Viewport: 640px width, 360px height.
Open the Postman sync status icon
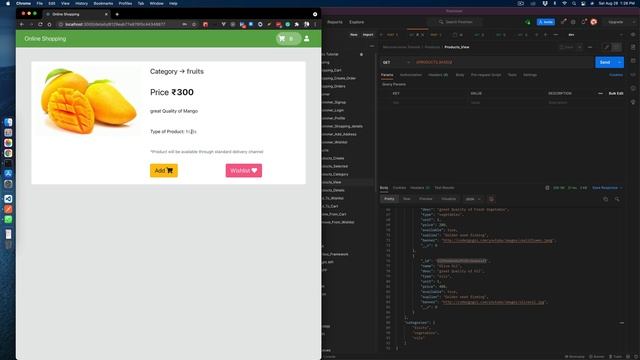coord(528,22)
